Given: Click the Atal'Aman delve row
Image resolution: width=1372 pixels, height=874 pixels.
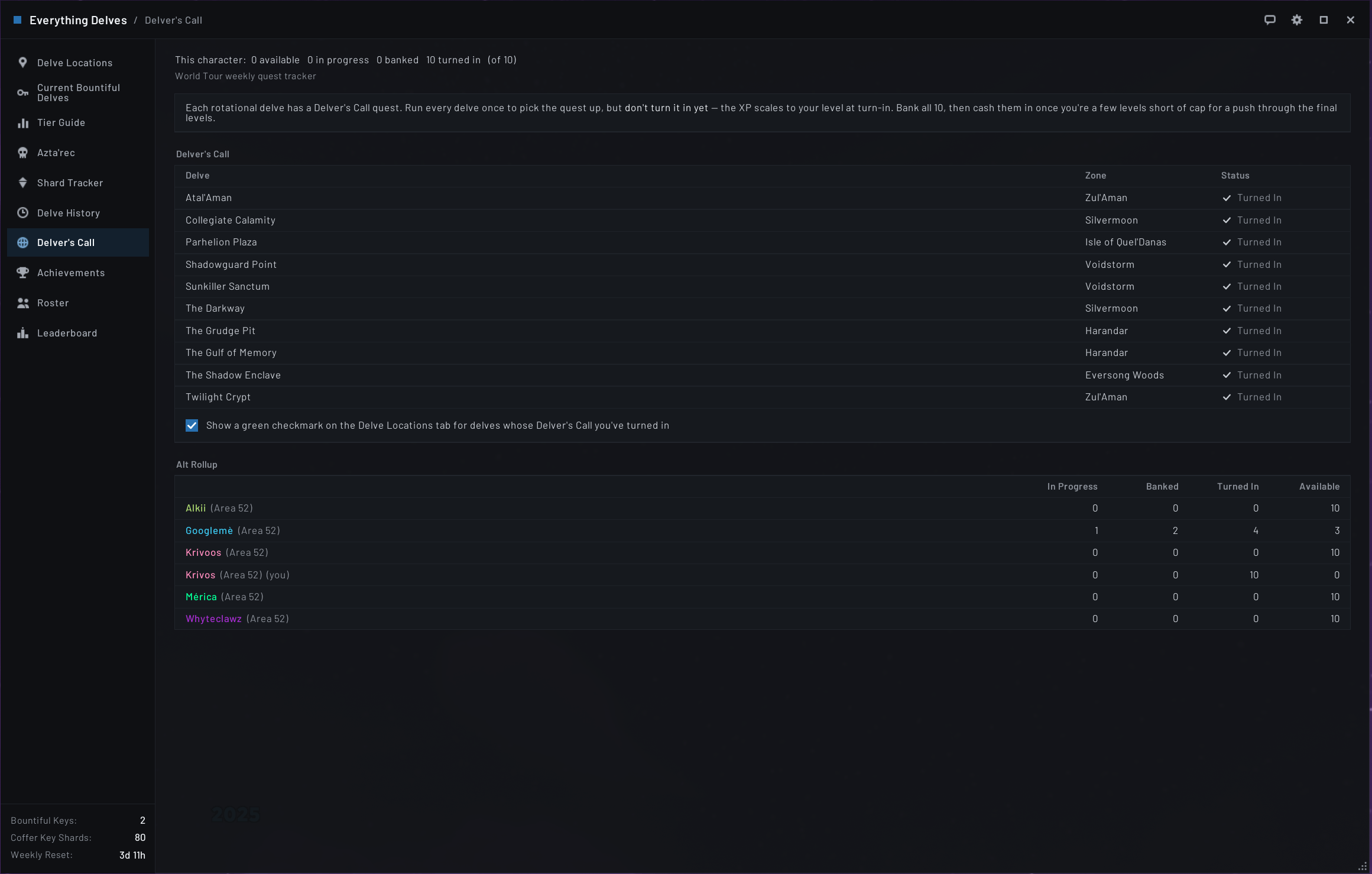Looking at the screenshot, I should point(763,198).
